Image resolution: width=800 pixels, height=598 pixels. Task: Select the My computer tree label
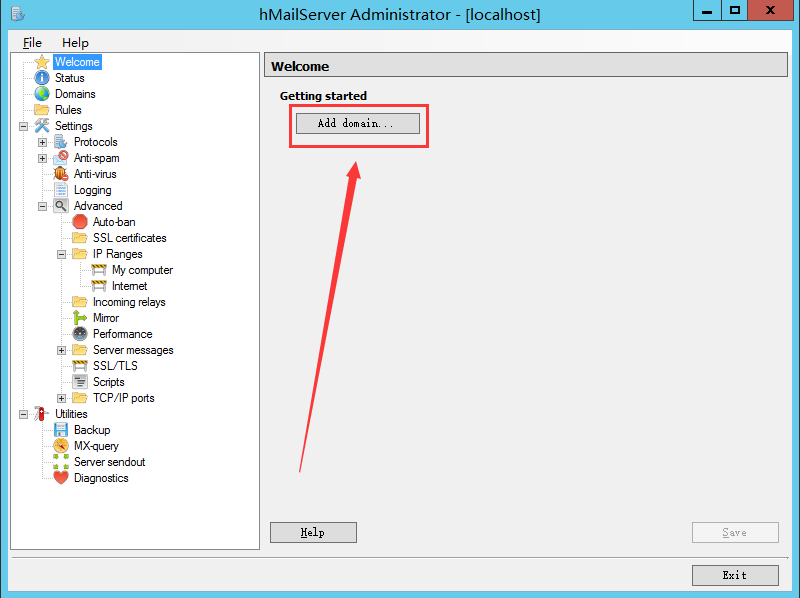click(142, 270)
